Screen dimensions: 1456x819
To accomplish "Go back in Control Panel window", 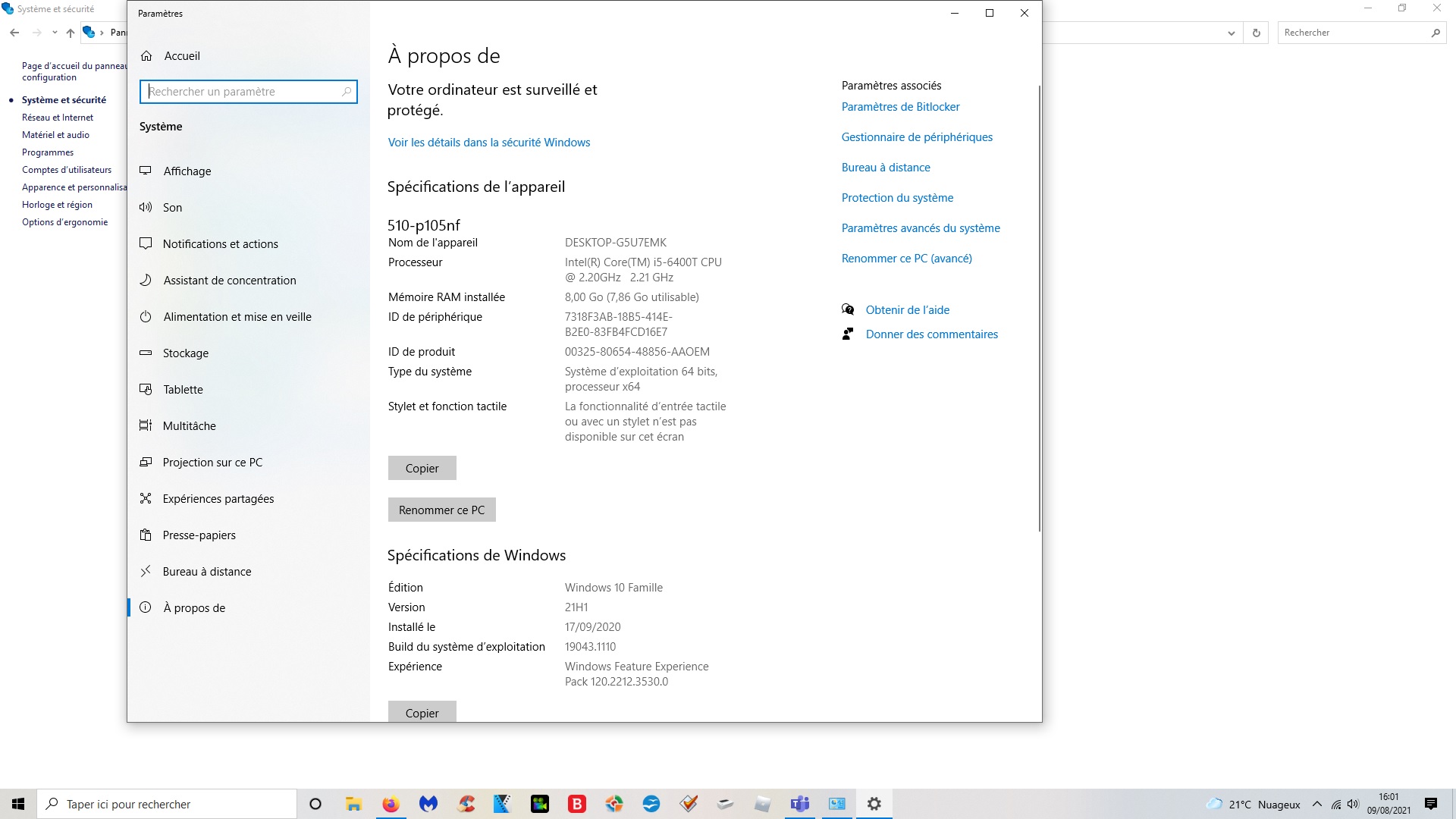I will tap(14, 33).
